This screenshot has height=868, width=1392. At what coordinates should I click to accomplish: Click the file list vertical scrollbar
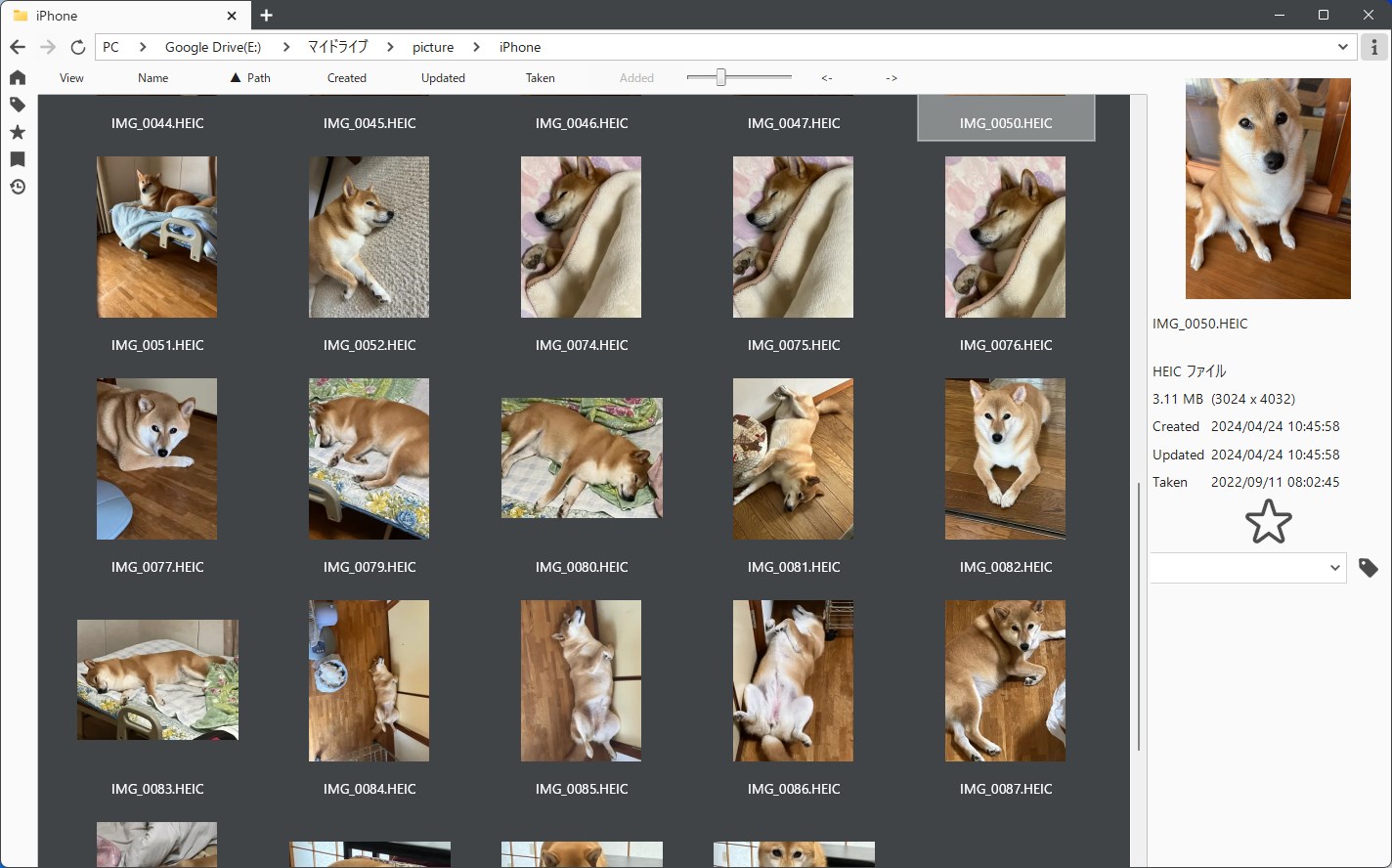(1139, 617)
